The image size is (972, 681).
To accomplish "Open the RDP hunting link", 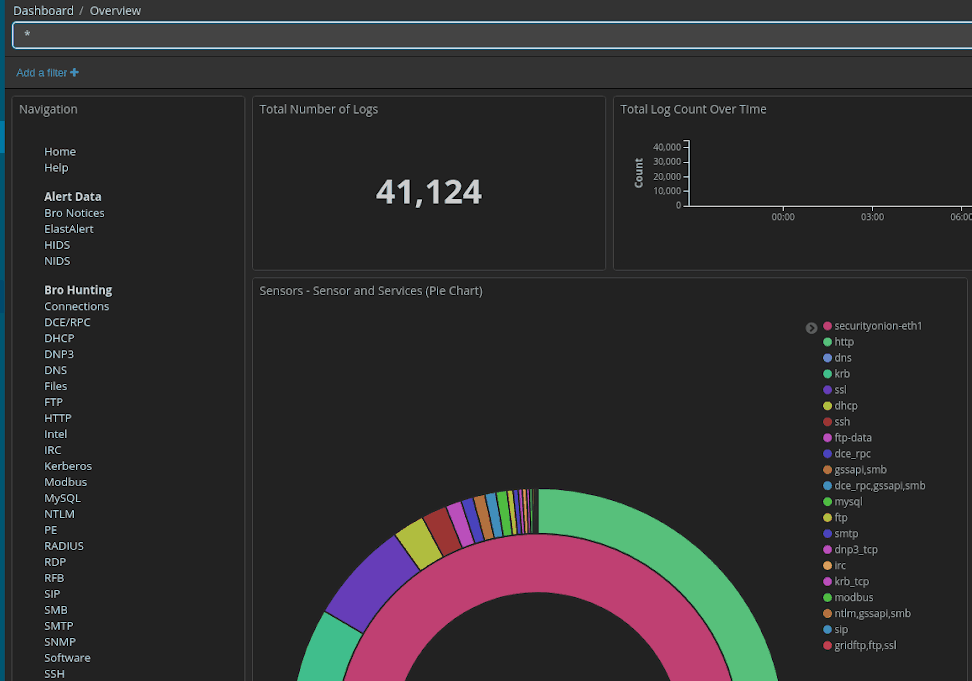I will pyautogui.click(x=55, y=562).
